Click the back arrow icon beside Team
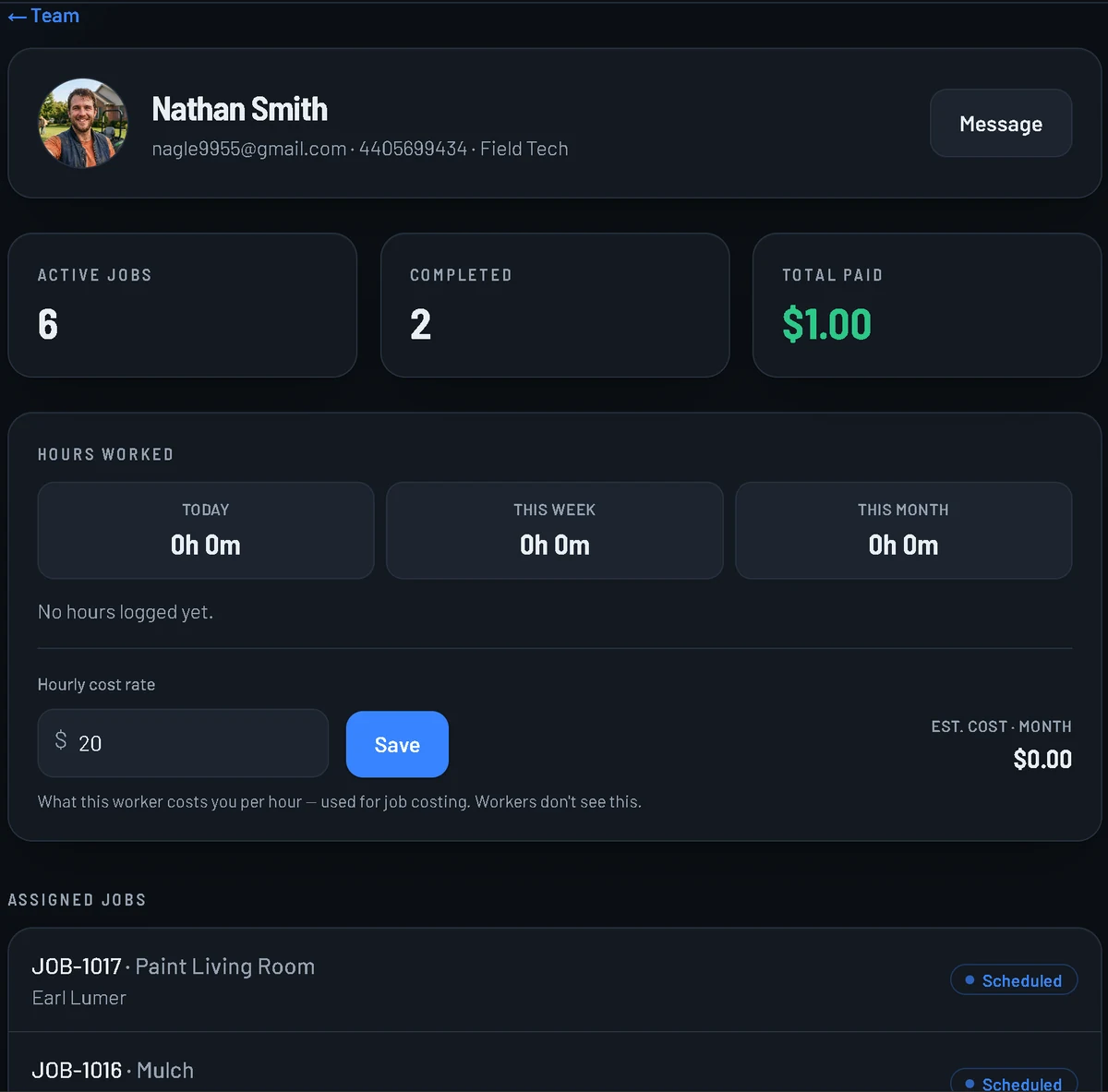 [x=17, y=17]
